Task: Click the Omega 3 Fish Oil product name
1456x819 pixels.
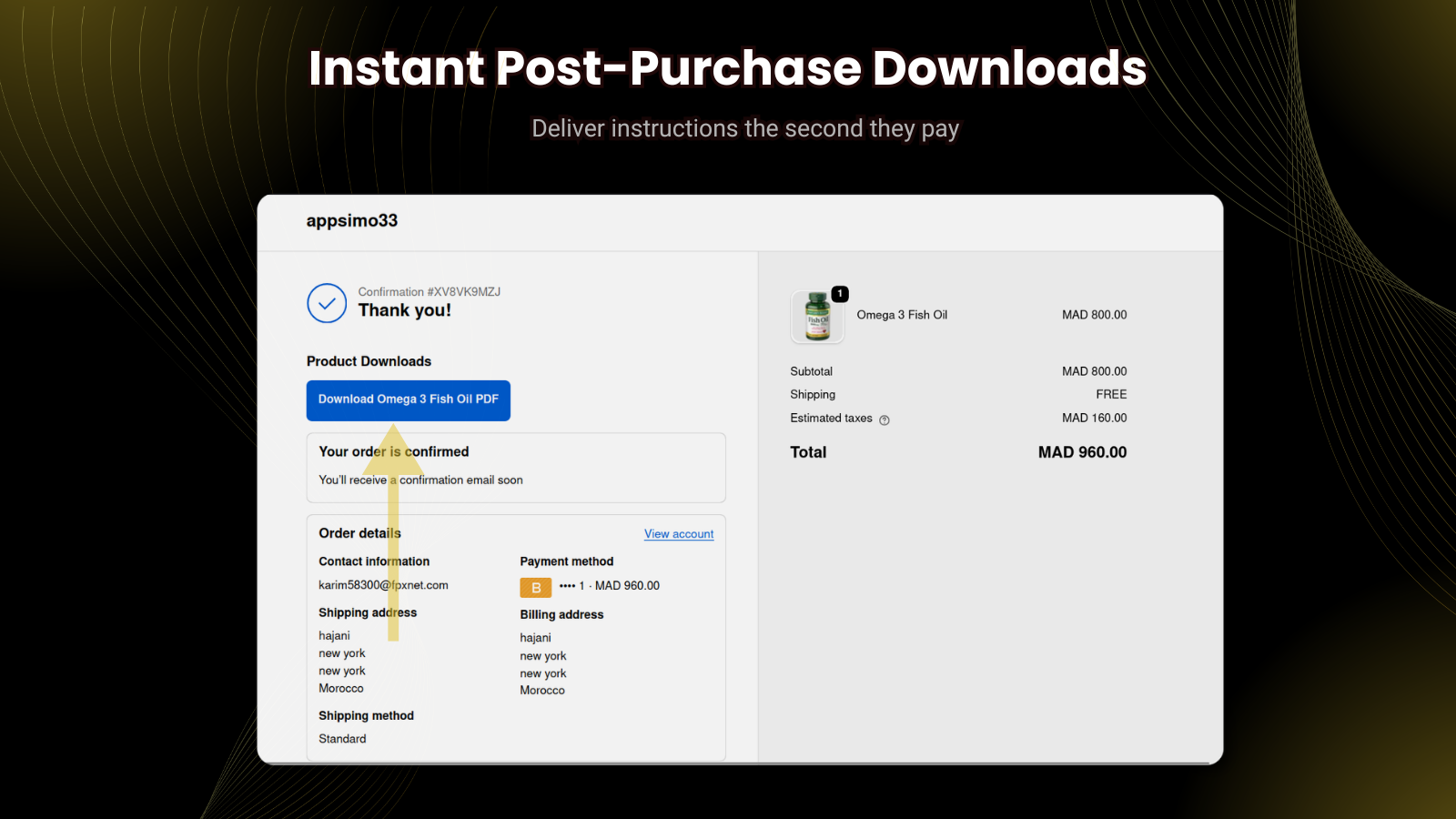Action: click(x=902, y=315)
